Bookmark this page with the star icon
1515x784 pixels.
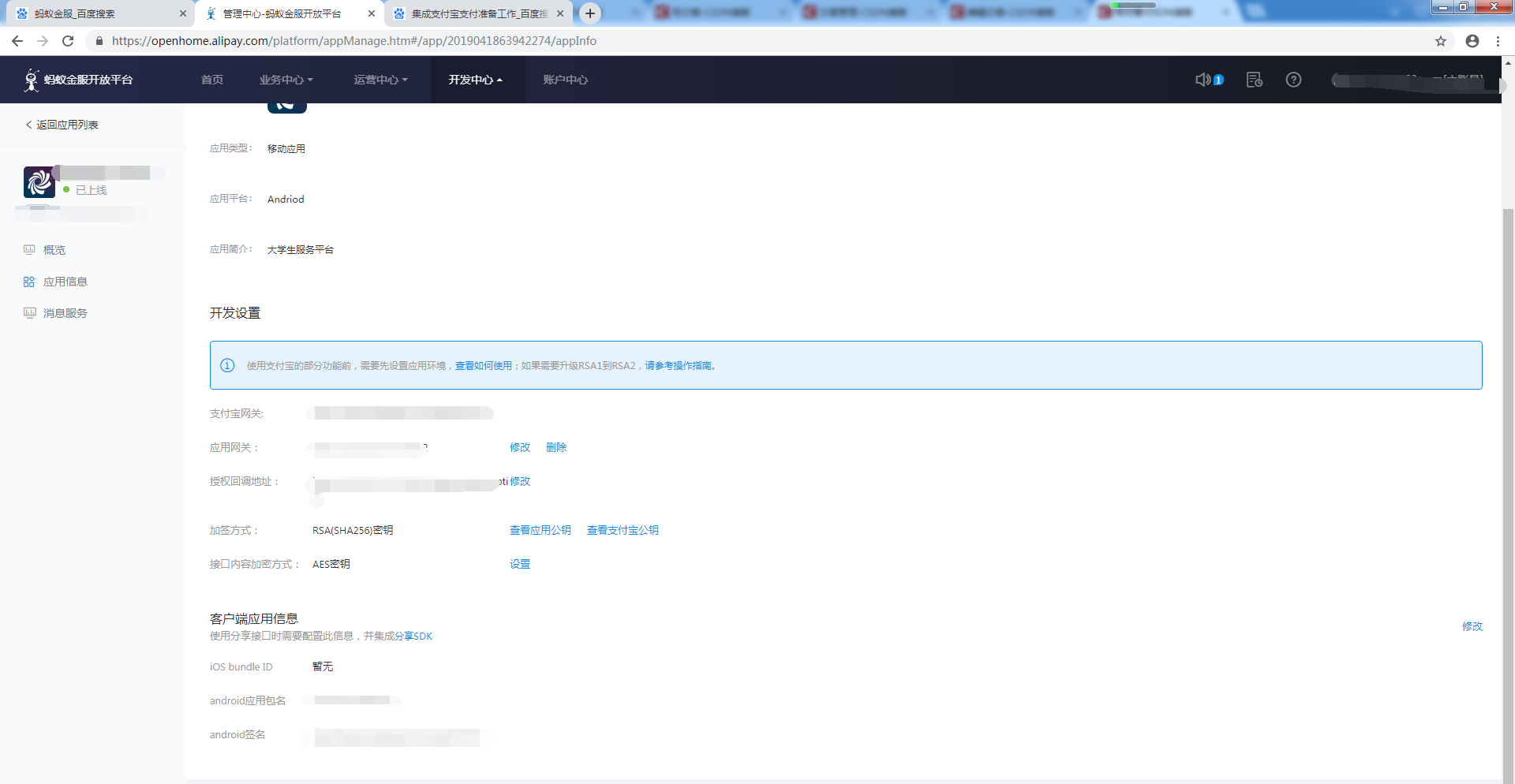point(1441,41)
